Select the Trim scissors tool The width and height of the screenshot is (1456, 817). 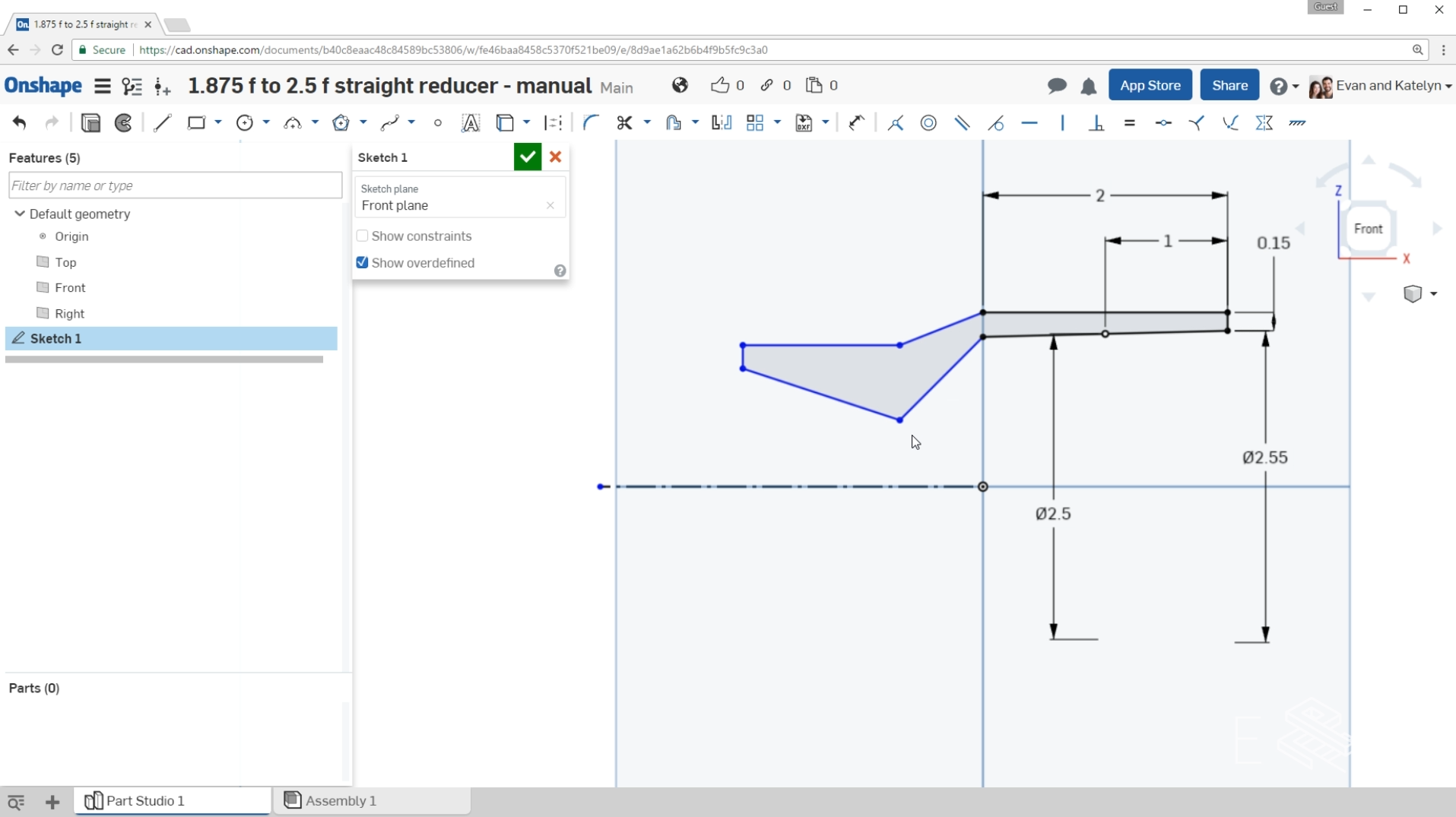coord(625,123)
